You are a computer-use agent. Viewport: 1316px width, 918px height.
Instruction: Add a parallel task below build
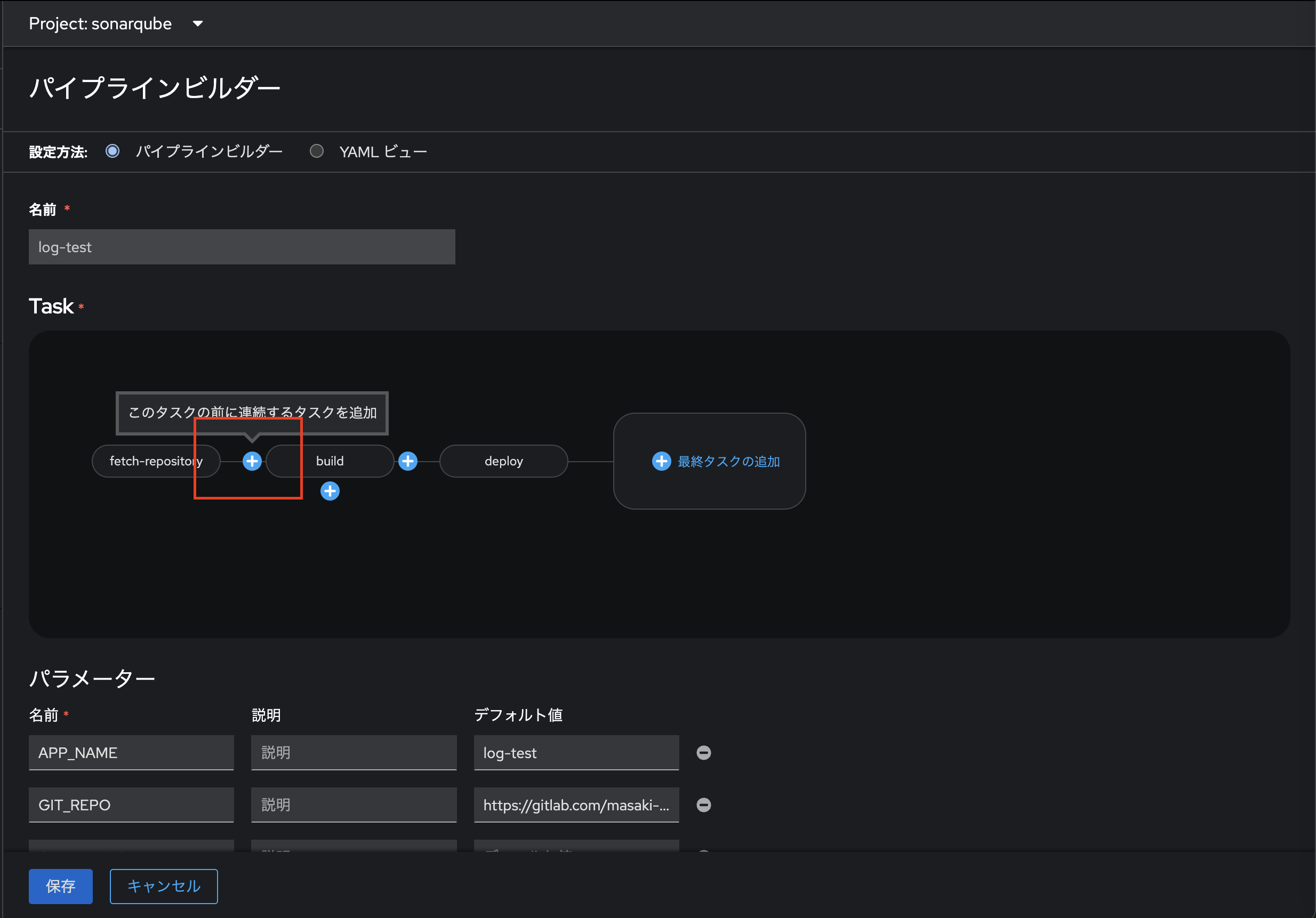pos(330,490)
